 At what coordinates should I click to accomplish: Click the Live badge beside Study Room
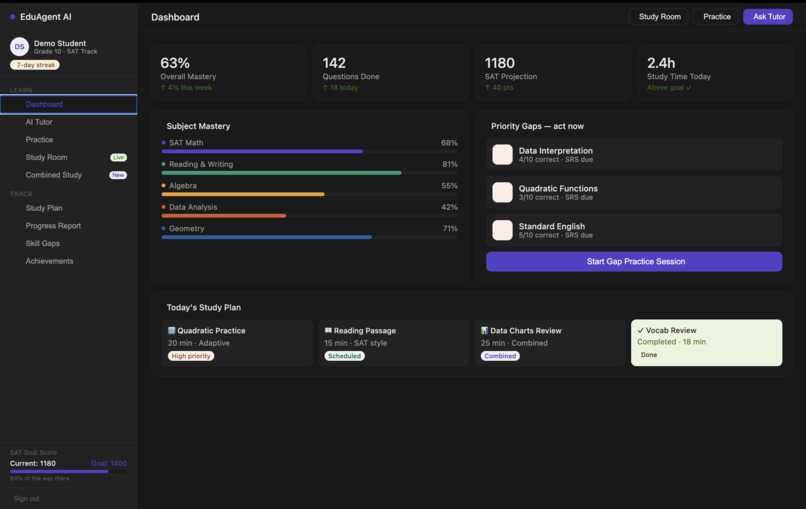(x=118, y=157)
